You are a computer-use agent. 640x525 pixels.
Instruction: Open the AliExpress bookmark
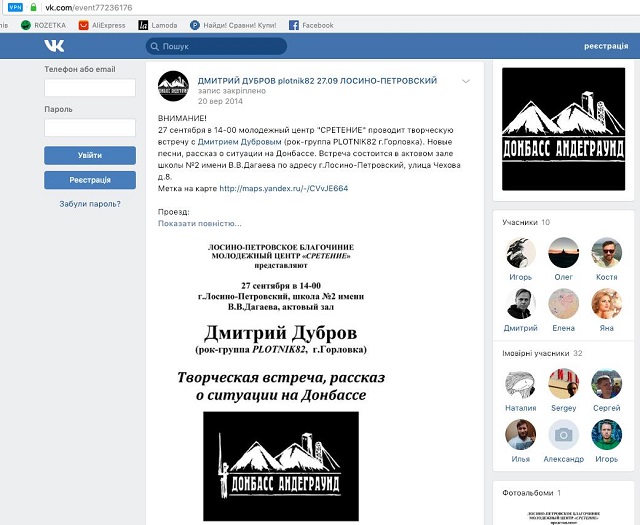tap(102, 25)
